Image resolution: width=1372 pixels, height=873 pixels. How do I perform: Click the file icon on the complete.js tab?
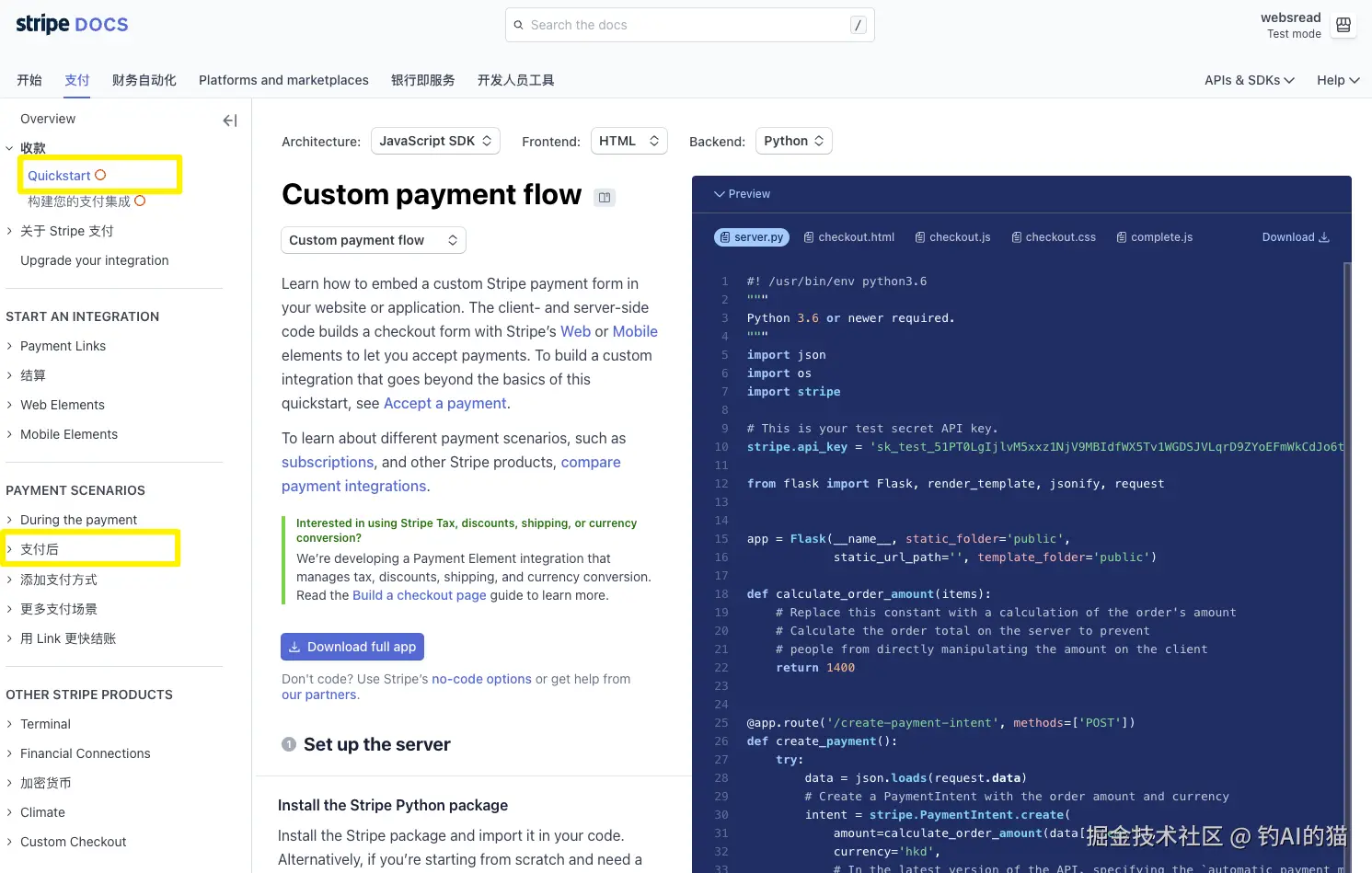coord(1122,237)
